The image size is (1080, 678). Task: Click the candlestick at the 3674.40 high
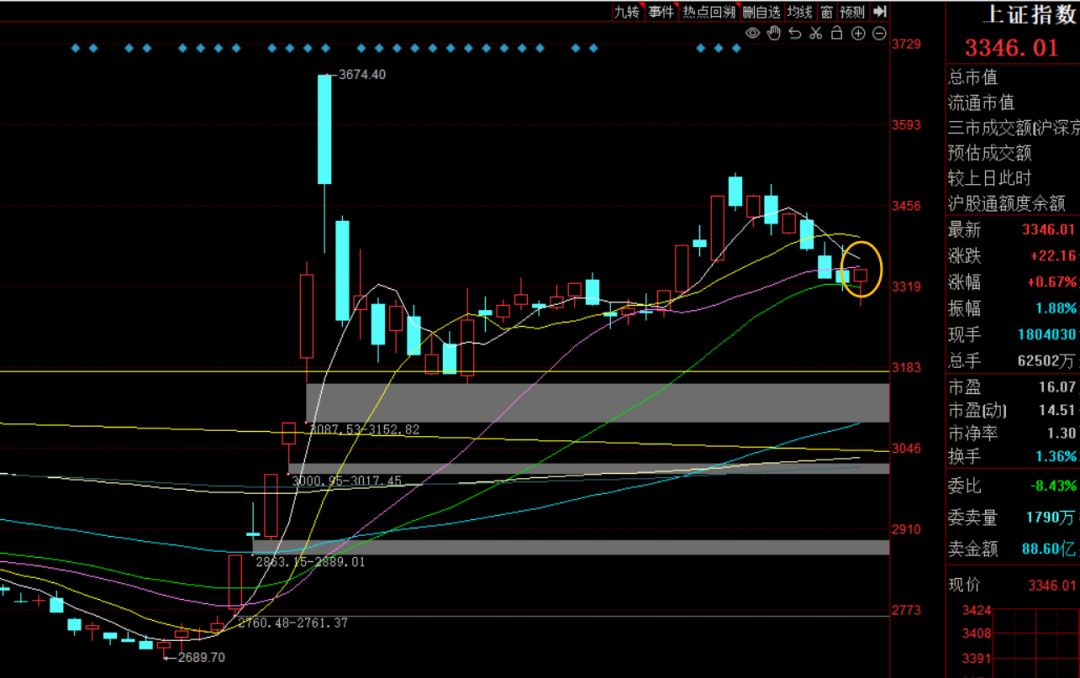tap(325, 130)
